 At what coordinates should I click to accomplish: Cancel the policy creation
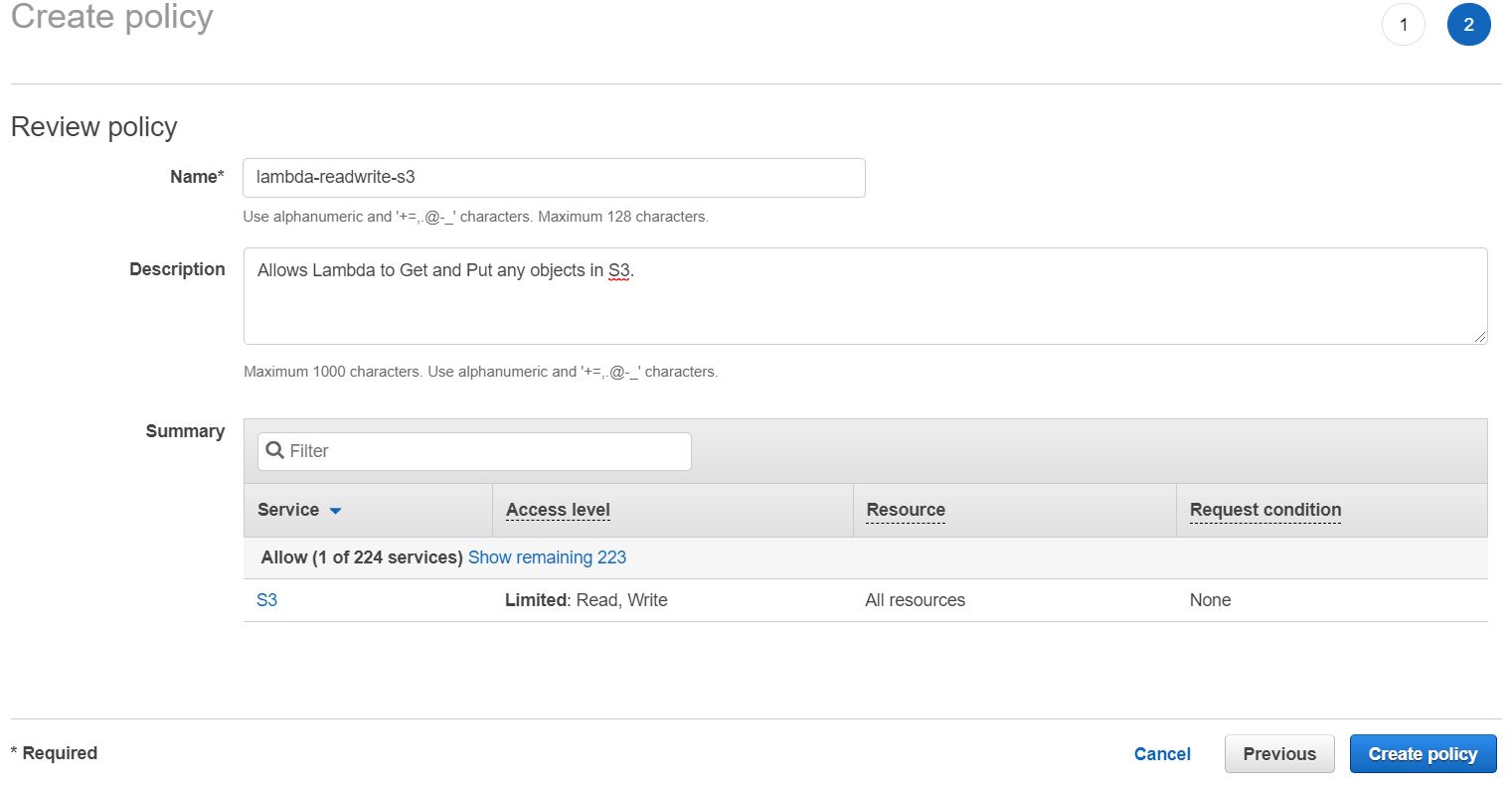(x=1162, y=753)
